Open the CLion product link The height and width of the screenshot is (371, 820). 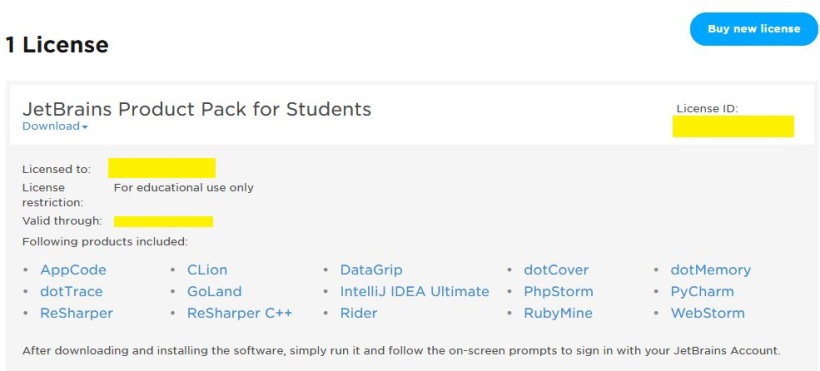pyautogui.click(x=207, y=270)
